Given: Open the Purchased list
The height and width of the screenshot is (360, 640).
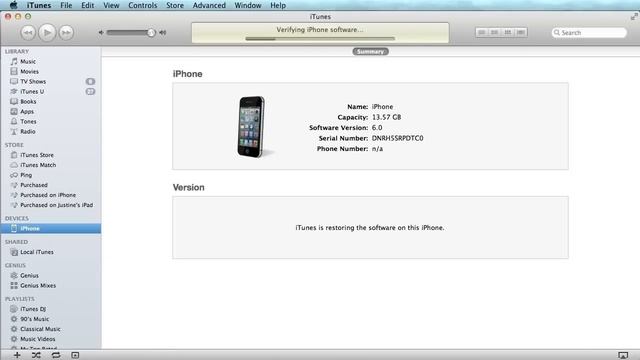Looking at the screenshot, I should coord(34,185).
